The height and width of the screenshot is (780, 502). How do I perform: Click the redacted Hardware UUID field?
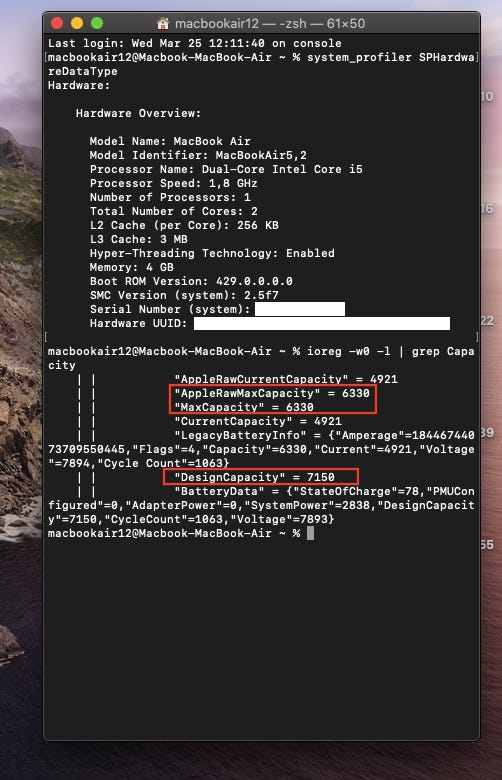[322, 323]
